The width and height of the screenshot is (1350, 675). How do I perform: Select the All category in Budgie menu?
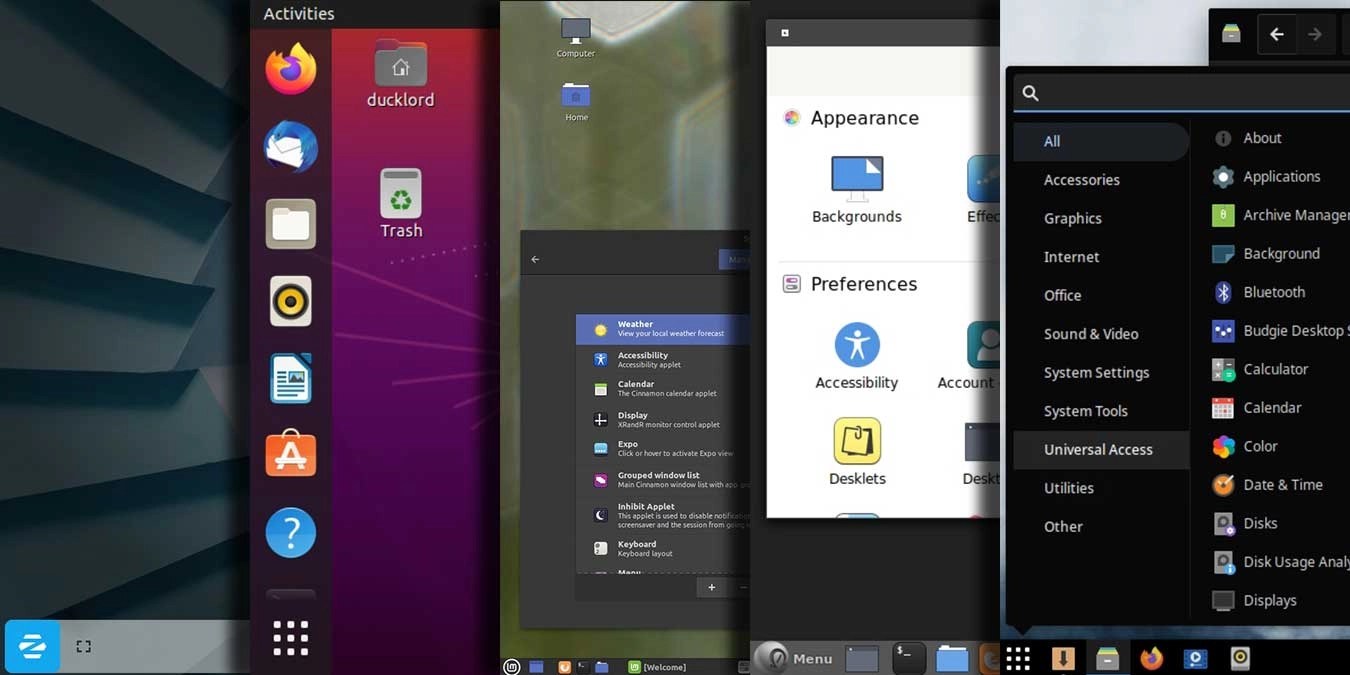tap(1101, 141)
